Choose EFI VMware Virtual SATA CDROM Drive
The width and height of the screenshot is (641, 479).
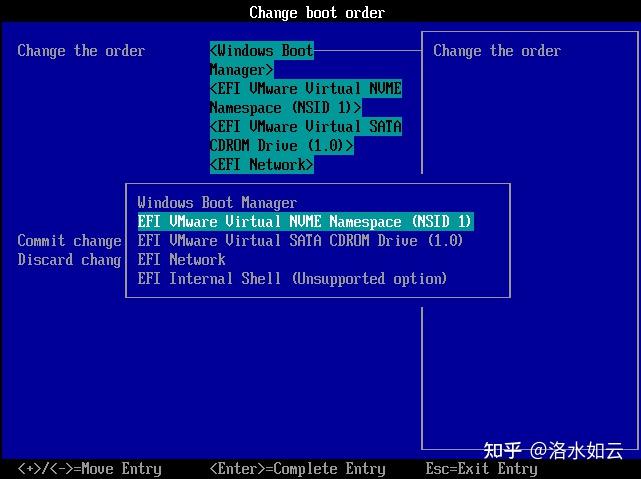[300, 241]
